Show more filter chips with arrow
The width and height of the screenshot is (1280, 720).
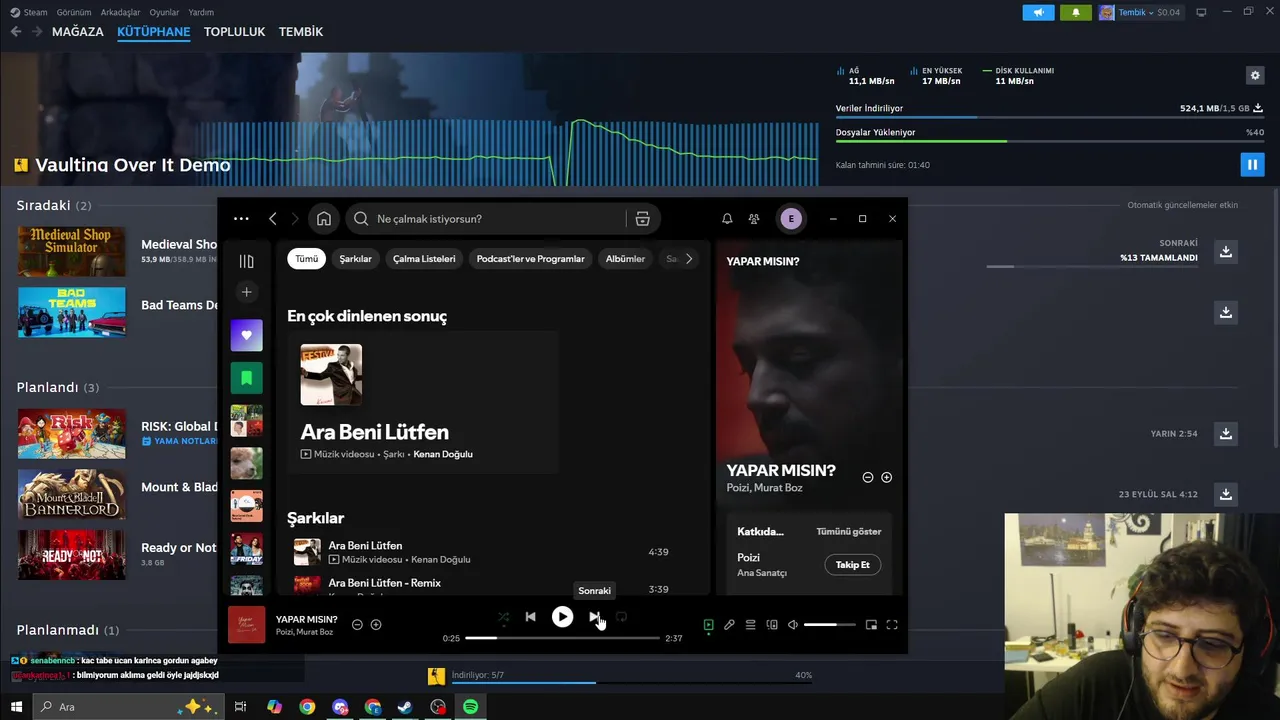point(688,259)
